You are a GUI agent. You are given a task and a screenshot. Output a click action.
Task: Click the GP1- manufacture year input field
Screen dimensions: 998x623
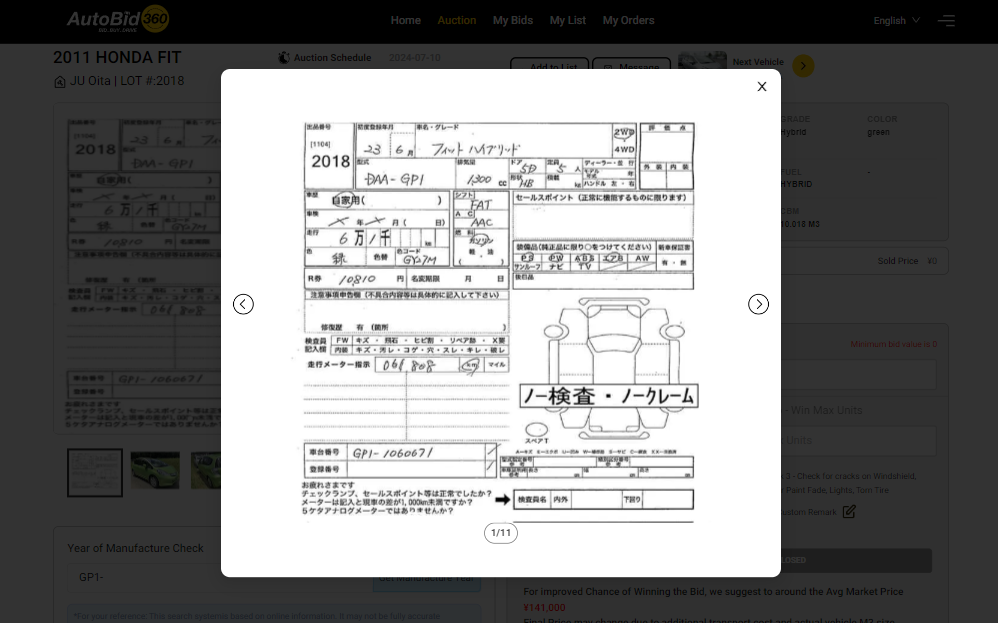point(220,577)
